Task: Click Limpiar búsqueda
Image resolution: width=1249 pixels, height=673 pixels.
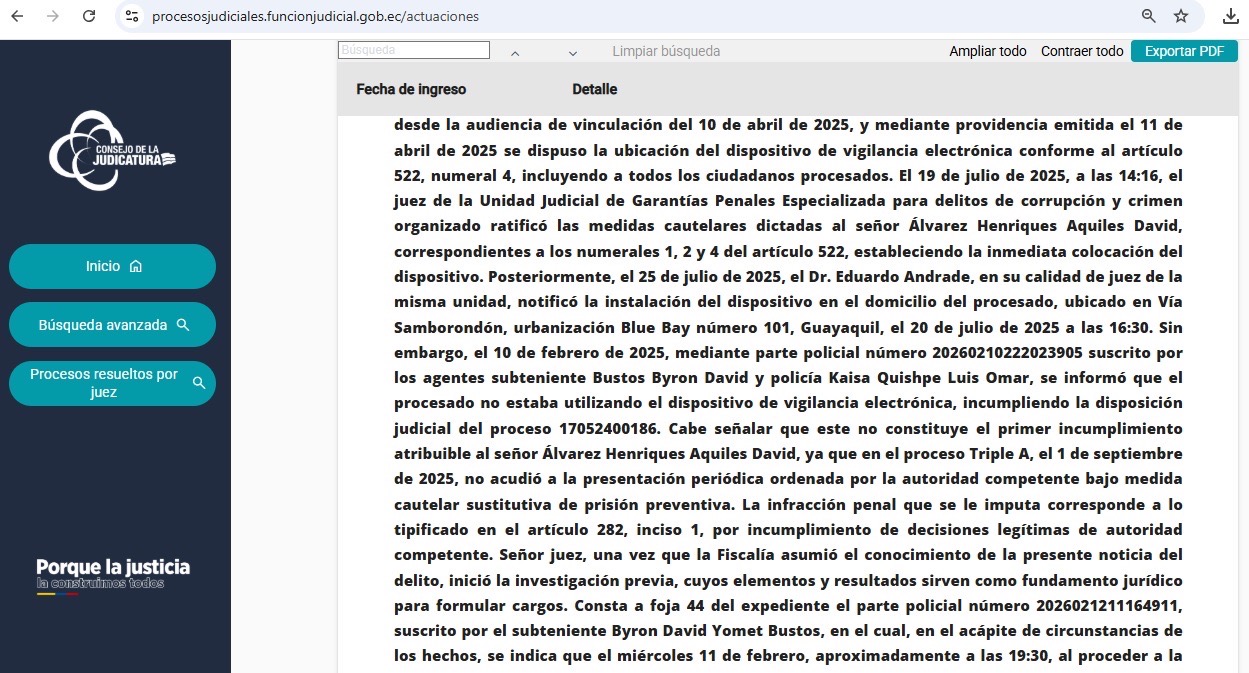Action: pos(666,51)
